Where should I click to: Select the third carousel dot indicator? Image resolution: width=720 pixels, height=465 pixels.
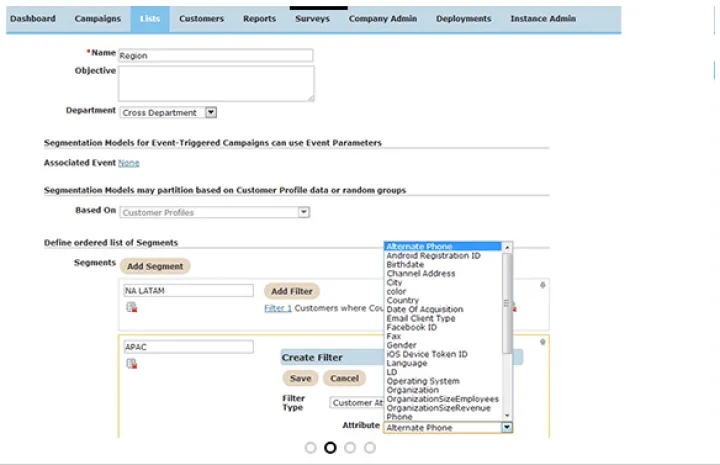click(350, 448)
